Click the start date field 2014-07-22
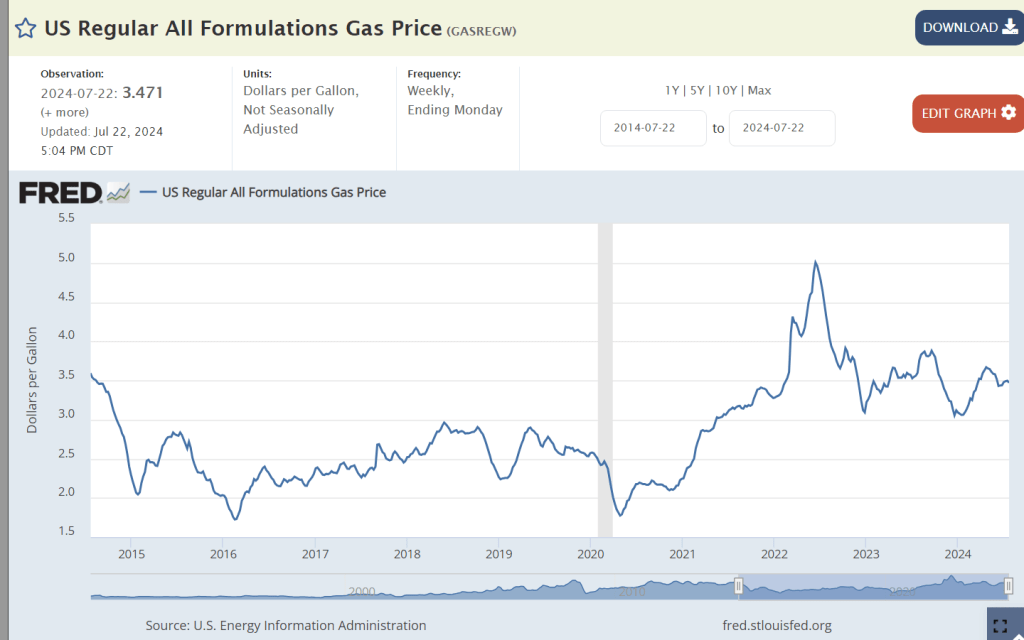Viewport: 1024px width, 640px height. click(653, 128)
